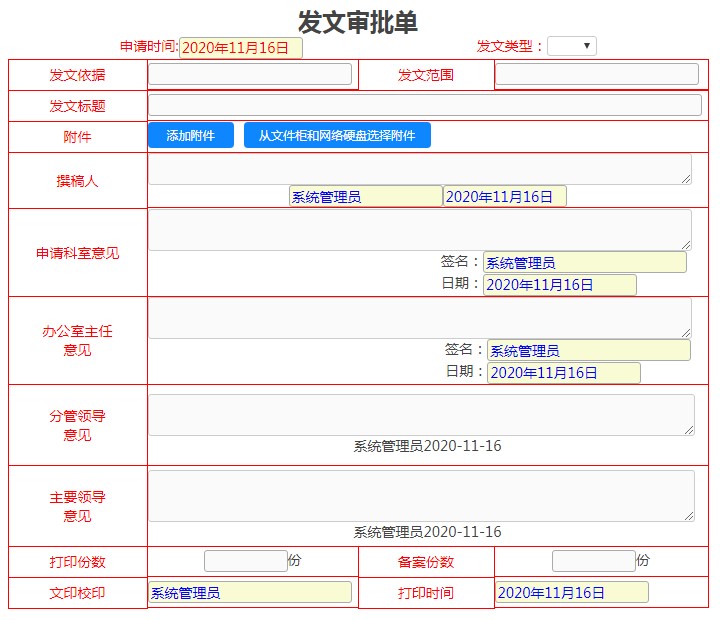Click the 文印校印 name field
Screen dimensions: 720x620
pos(250,592)
